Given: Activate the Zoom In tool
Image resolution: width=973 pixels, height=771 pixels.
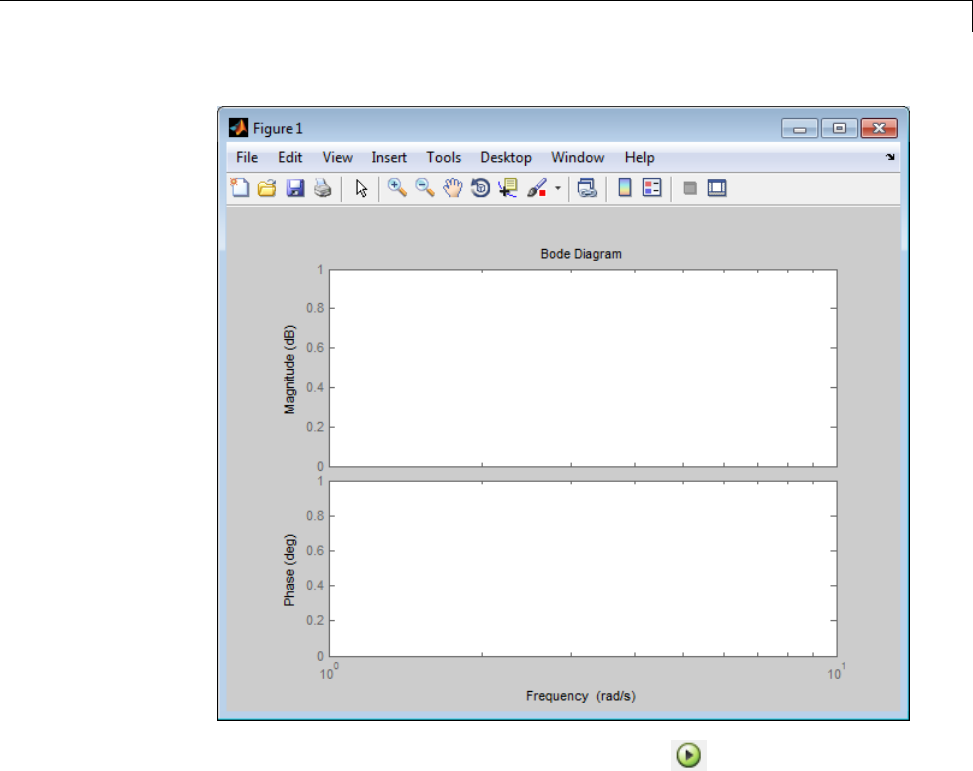Looking at the screenshot, I should 397,187.
